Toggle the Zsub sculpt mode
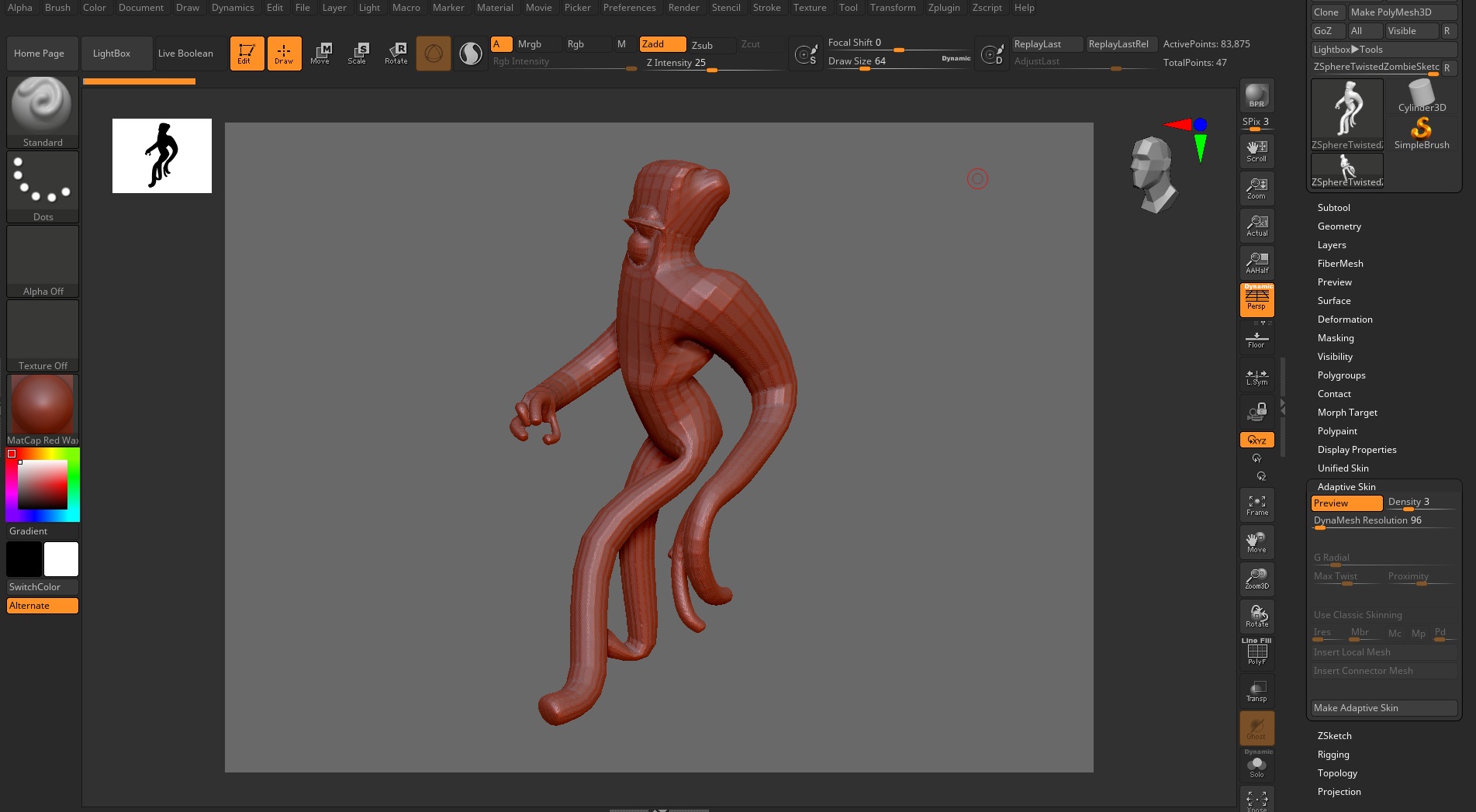Viewport: 1476px width, 812px height. (702, 45)
